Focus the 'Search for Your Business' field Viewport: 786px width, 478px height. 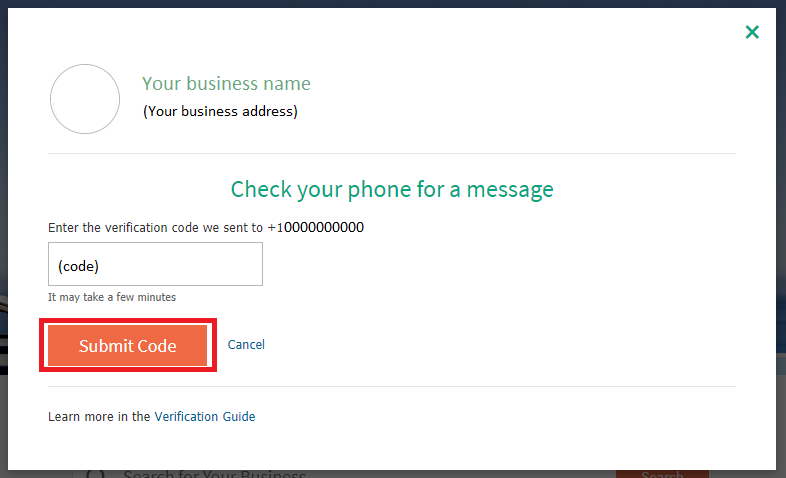point(215,474)
